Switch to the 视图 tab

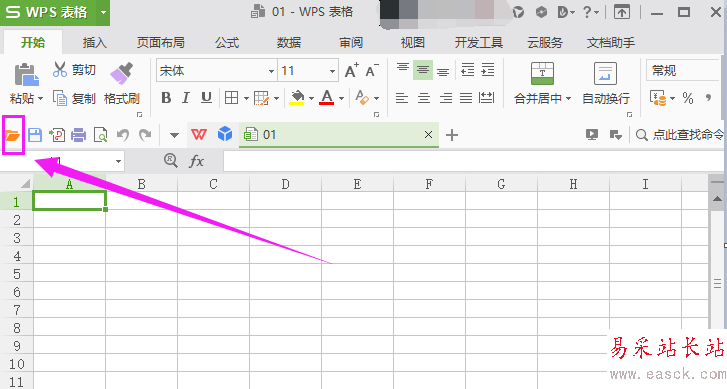413,43
